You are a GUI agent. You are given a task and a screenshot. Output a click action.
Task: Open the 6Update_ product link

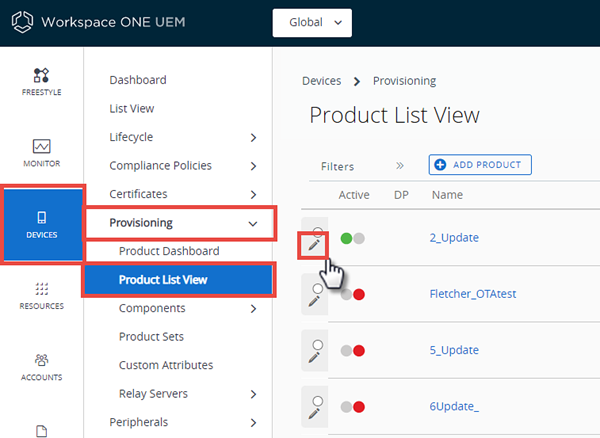454,406
